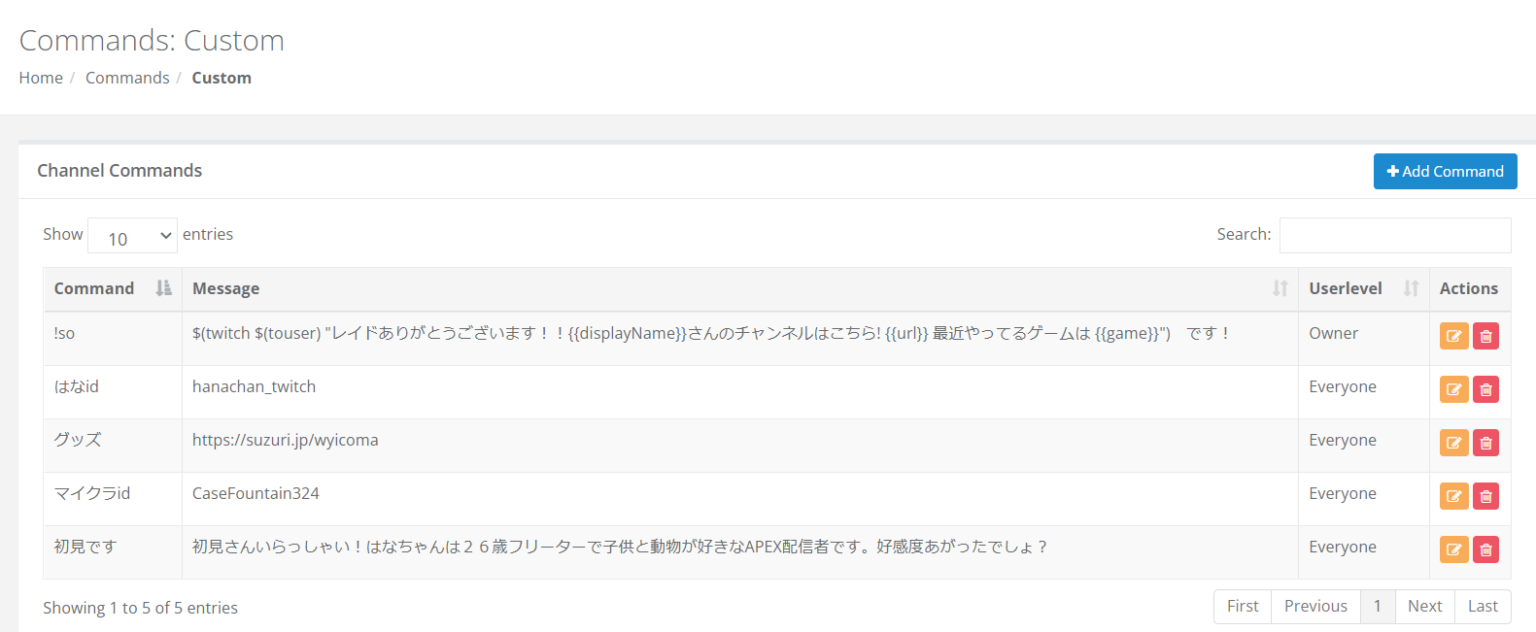Click the Add Command button
Screen dimensions: 1536x632
(x=1445, y=171)
